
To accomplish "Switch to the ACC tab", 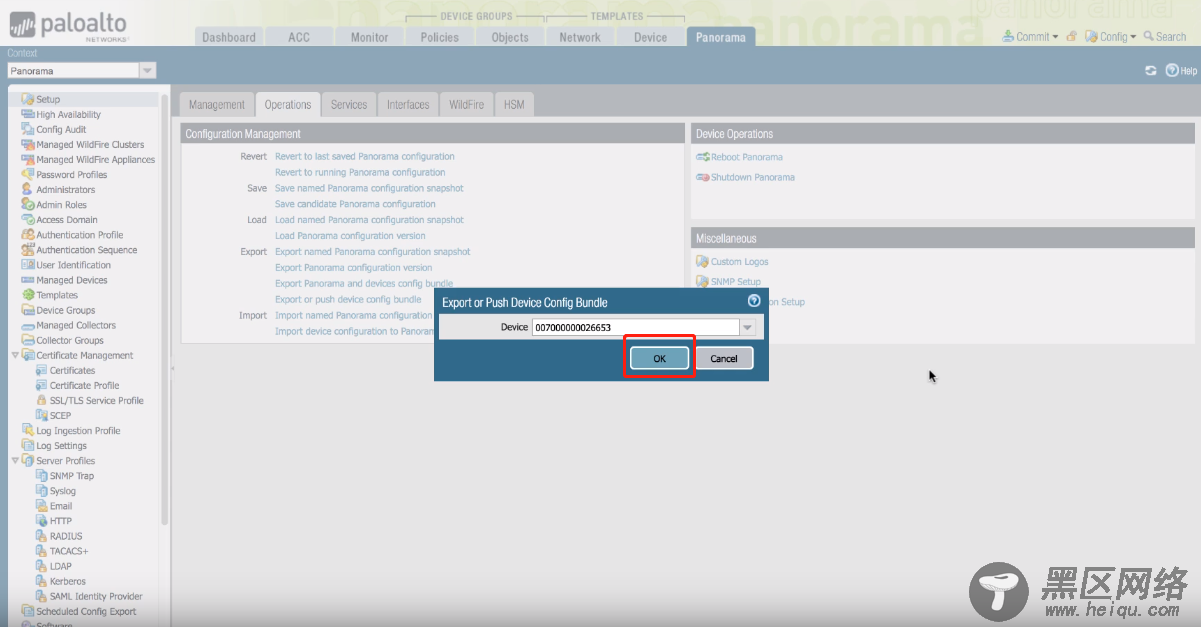I will click(299, 37).
